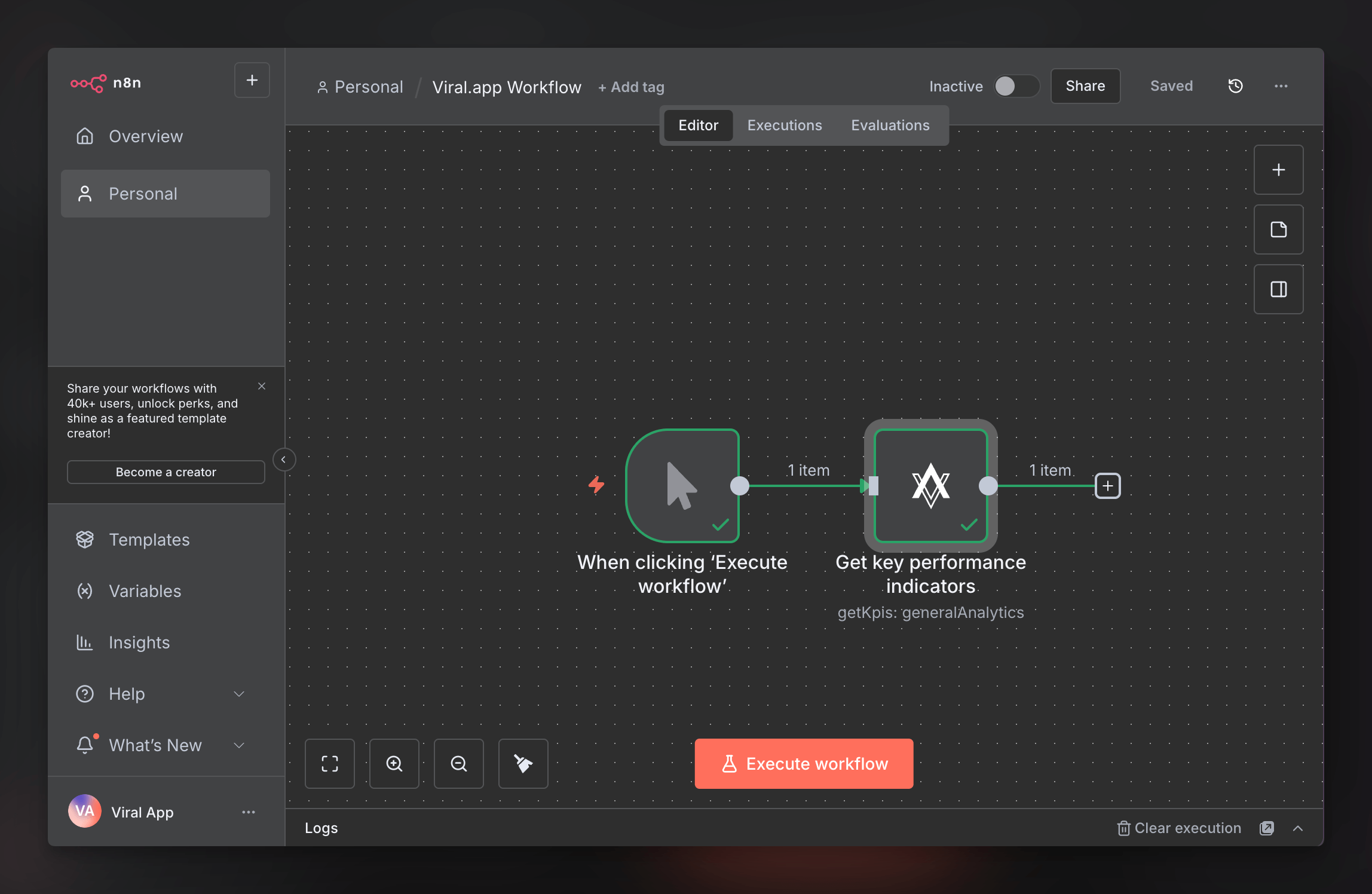Zoom in on the workflow canvas

[394, 763]
